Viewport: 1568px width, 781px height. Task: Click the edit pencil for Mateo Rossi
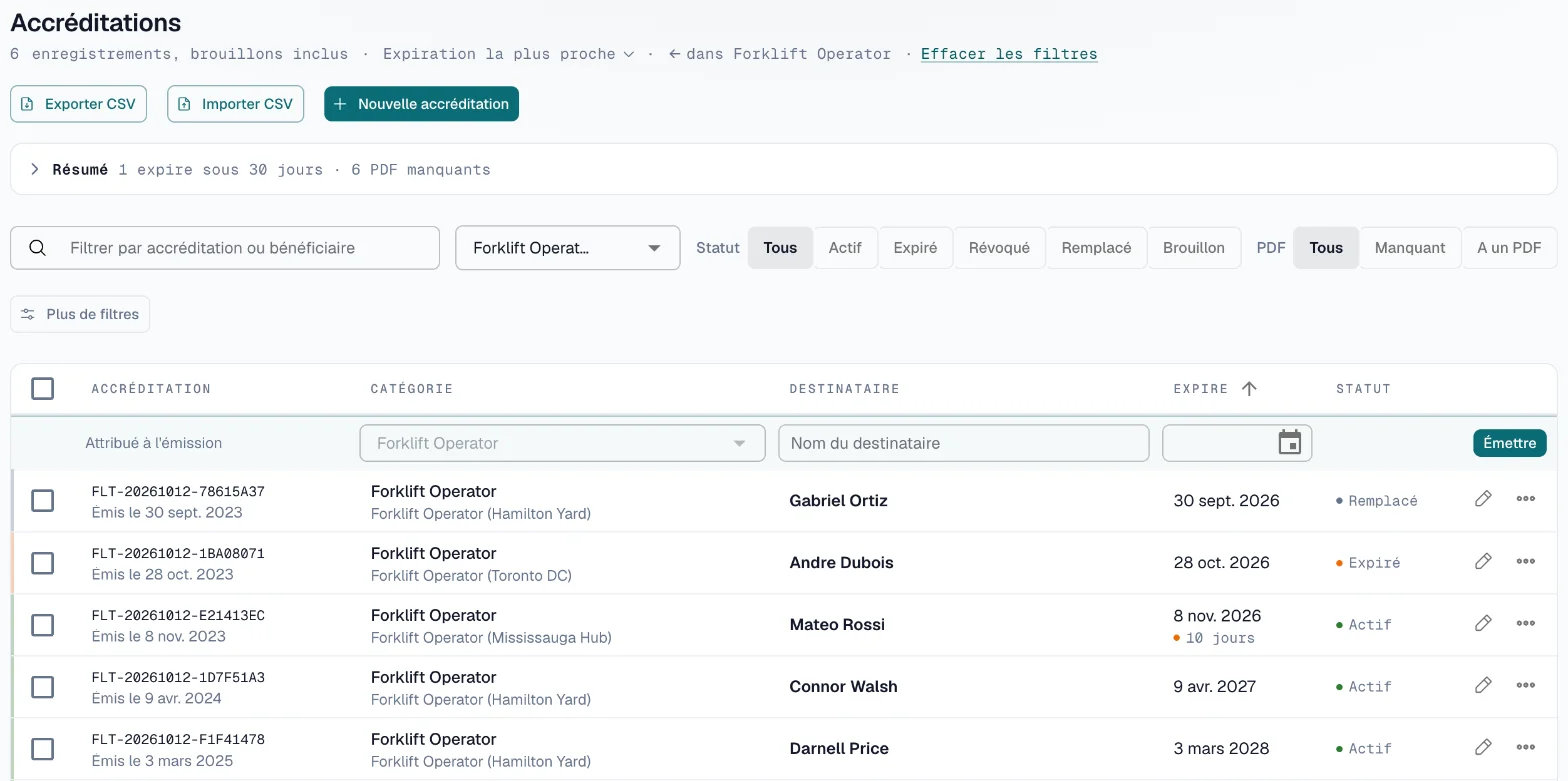point(1483,623)
